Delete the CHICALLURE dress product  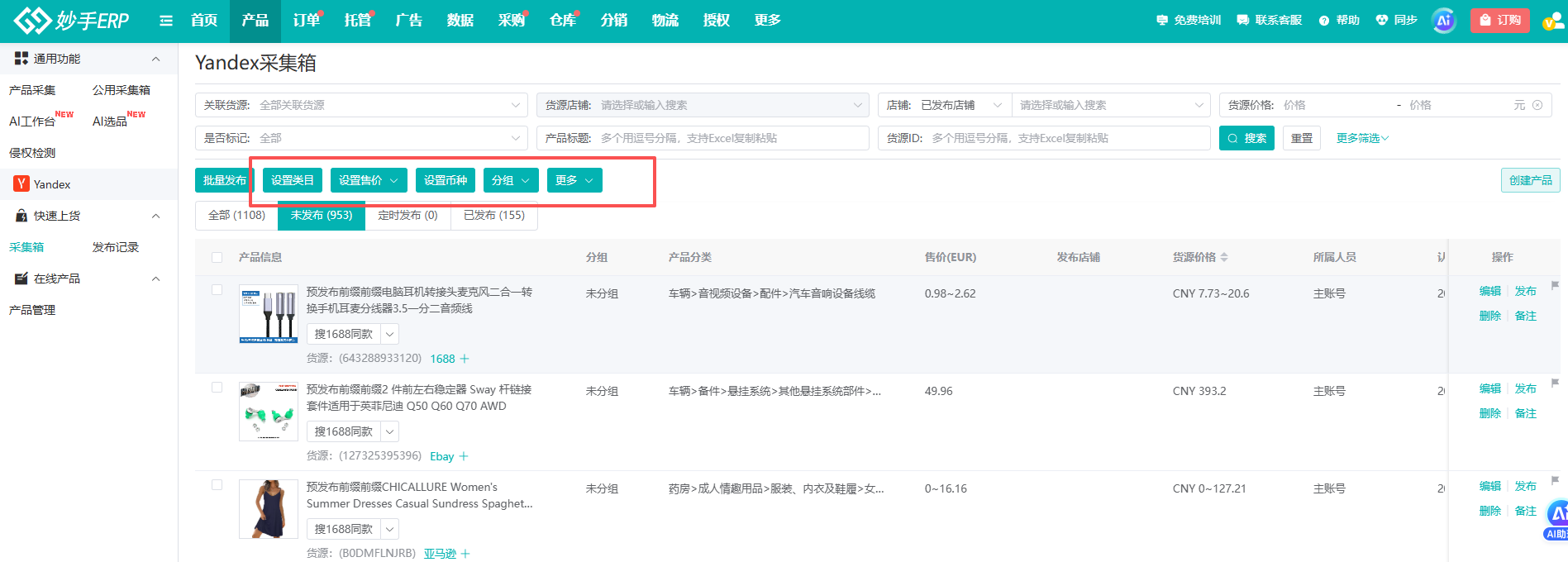(x=1490, y=511)
